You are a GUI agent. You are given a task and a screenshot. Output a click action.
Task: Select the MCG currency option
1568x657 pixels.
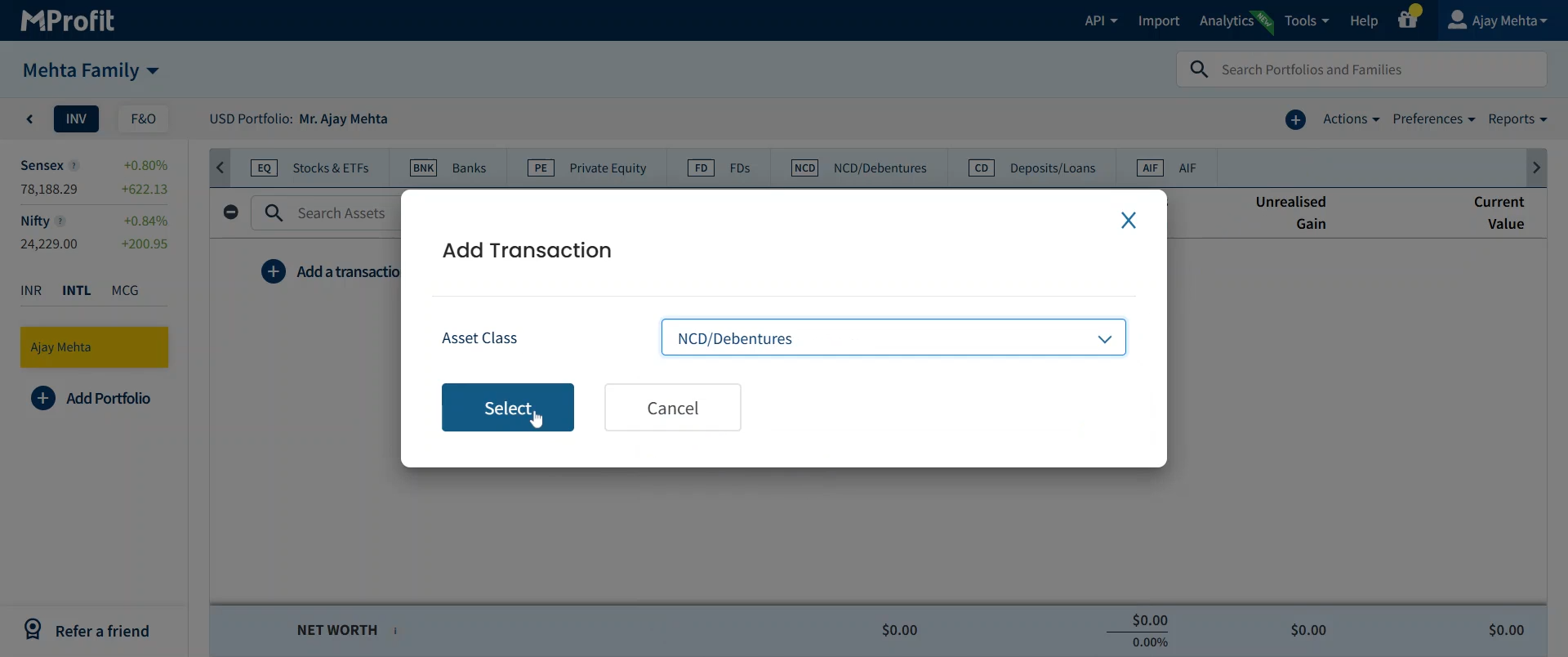tap(125, 291)
